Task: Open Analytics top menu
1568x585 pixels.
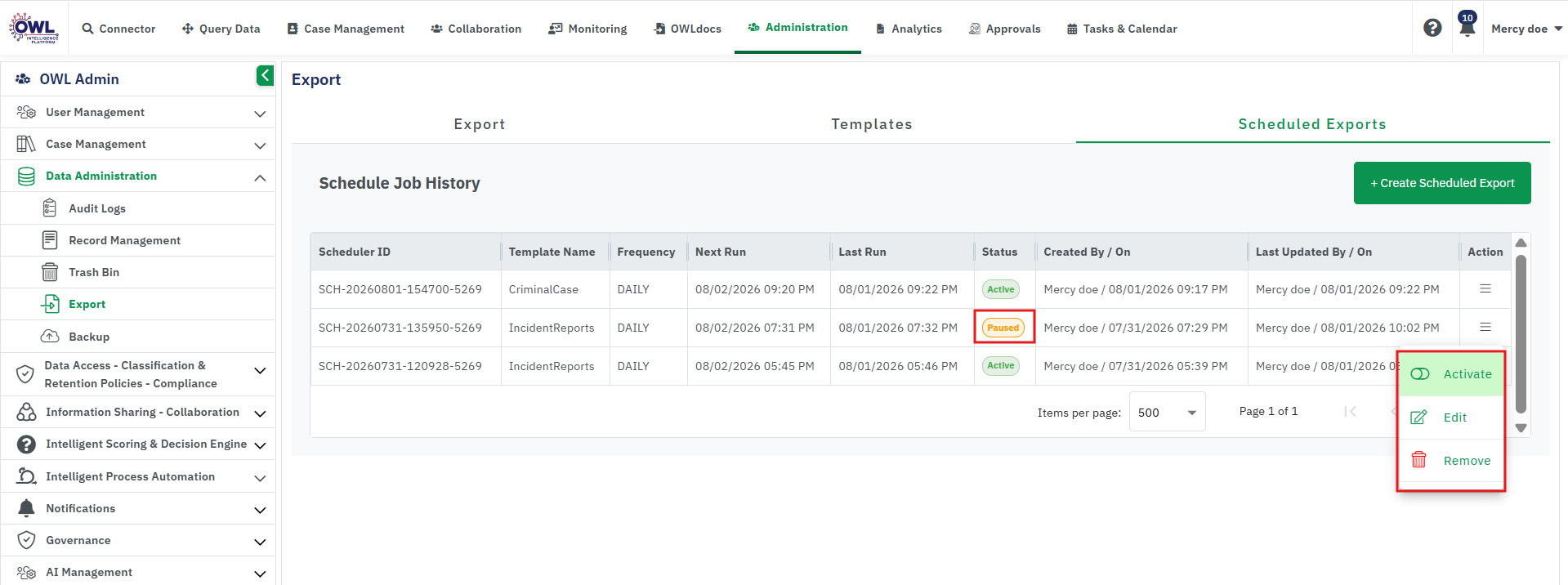Action: tap(908, 29)
